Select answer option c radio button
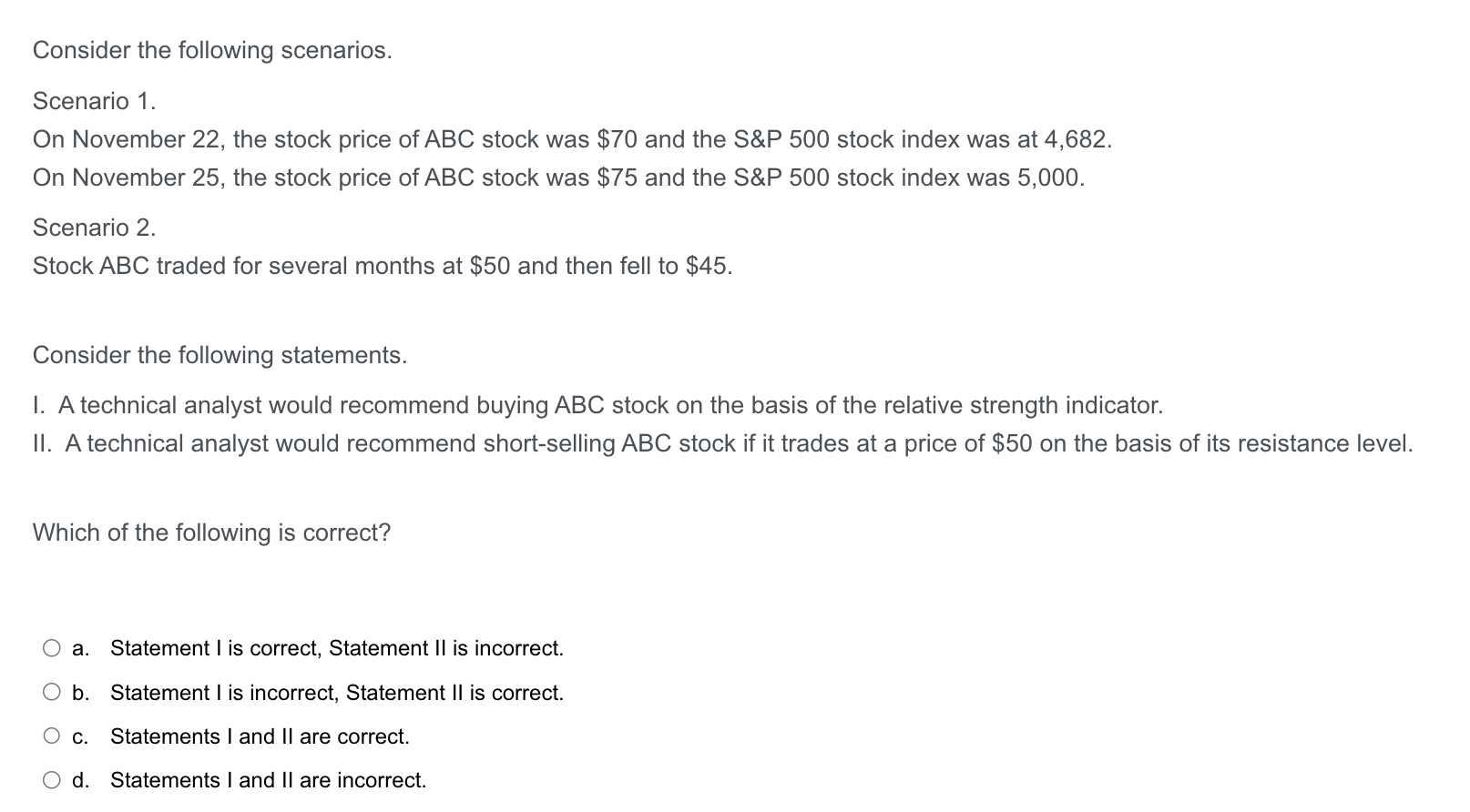The width and height of the screenshot is (1470, 812). [x=52, y=736]
